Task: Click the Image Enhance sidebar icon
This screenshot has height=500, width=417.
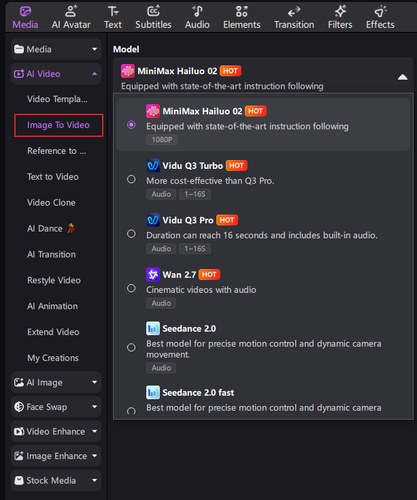Action: tap(19, 456)
